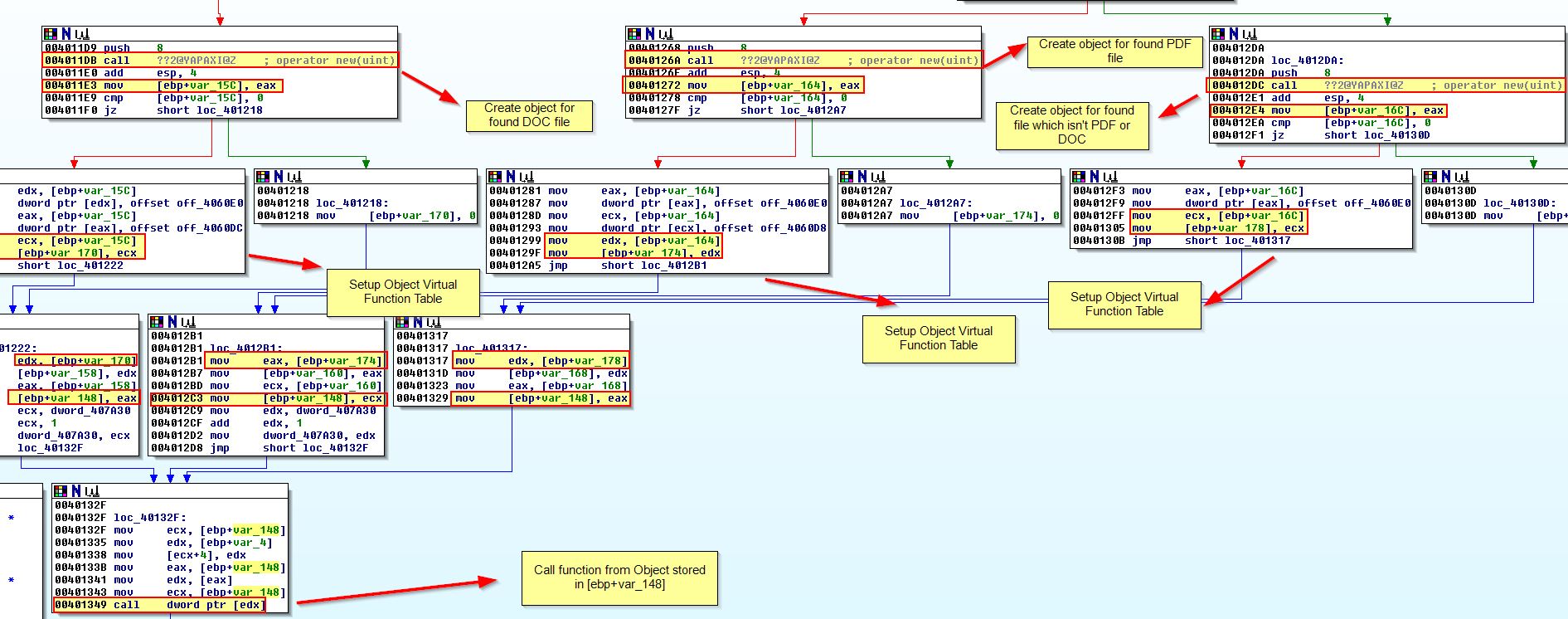Follow jump target loc_4012B1 at 004012A5
Screen dimensions: 1568x619
tap(674, 266)
